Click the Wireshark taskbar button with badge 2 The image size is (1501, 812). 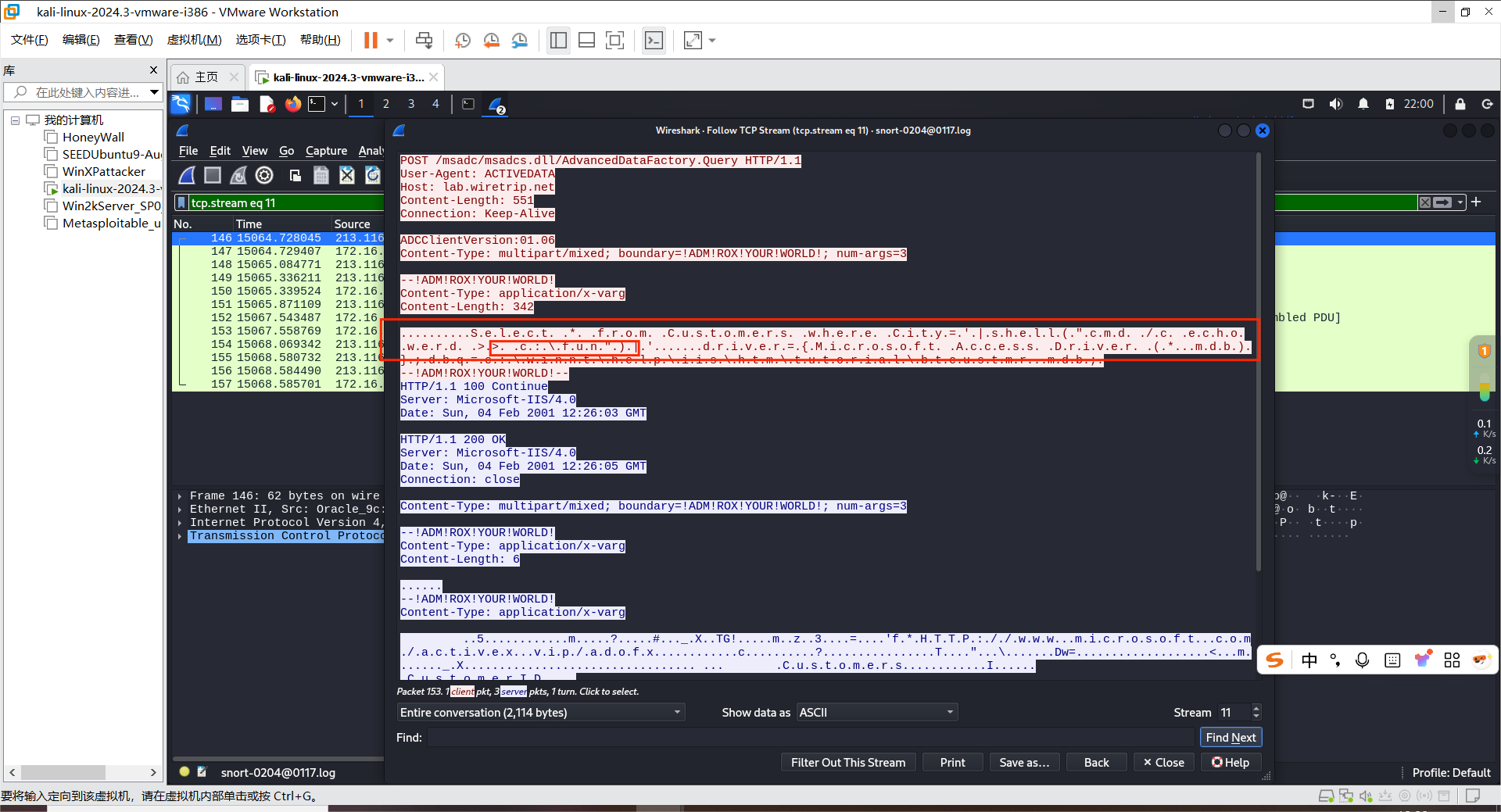click(x=496, y=105)
